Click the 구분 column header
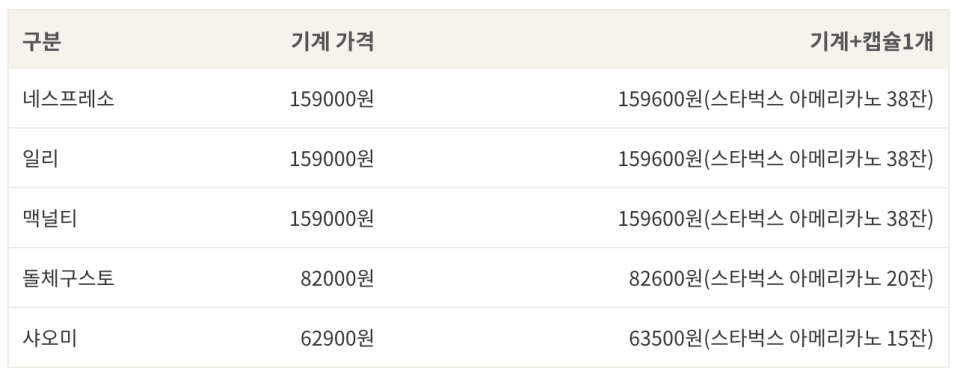966x383 pixels. pos(42,41)
